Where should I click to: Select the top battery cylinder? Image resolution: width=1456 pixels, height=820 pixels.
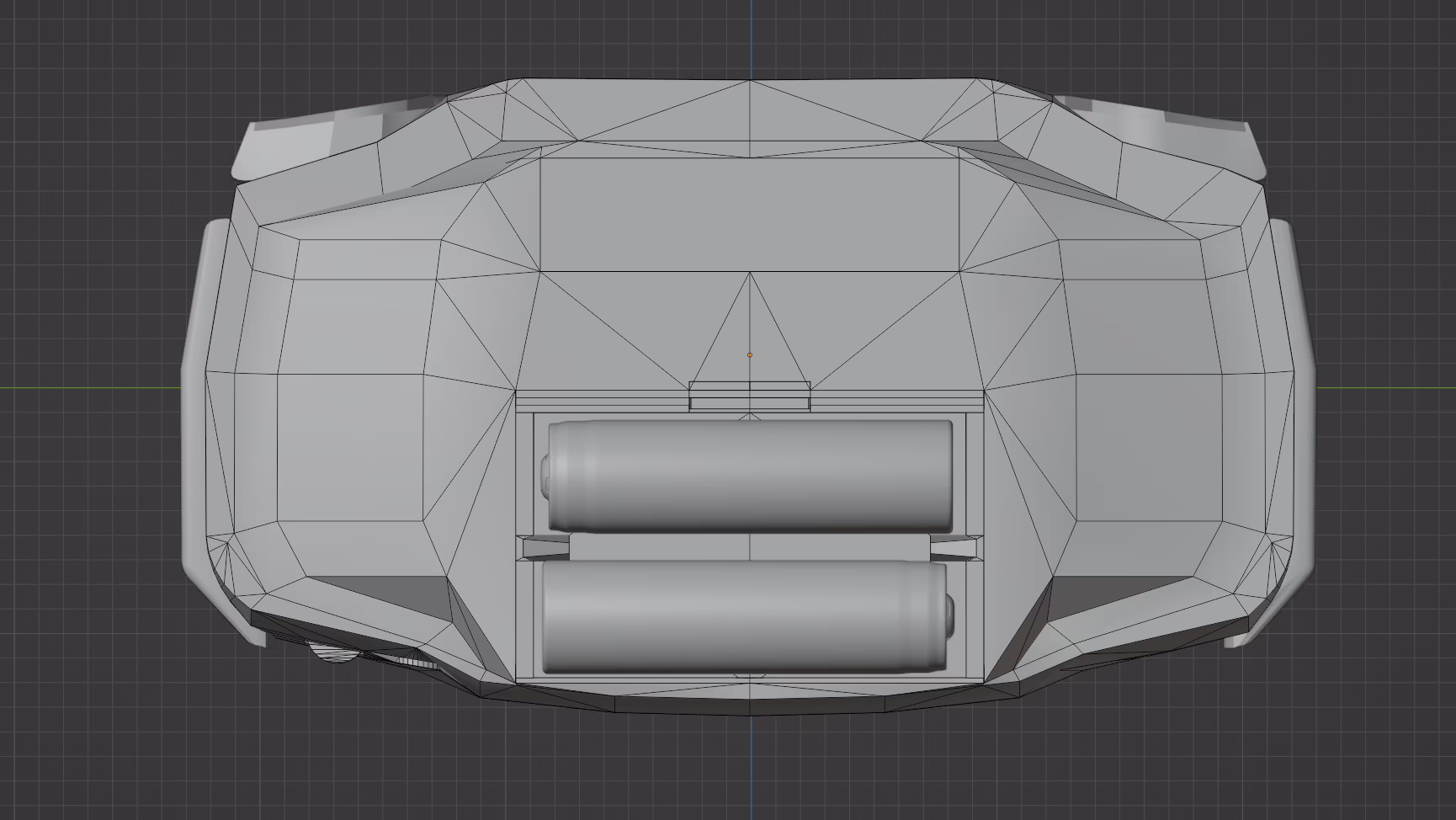749,476
